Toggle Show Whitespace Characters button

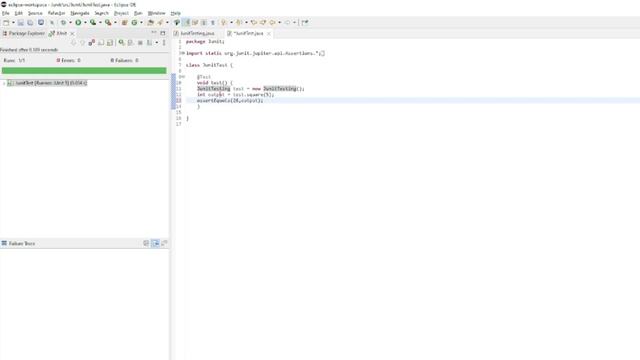[x=213, y=22]
